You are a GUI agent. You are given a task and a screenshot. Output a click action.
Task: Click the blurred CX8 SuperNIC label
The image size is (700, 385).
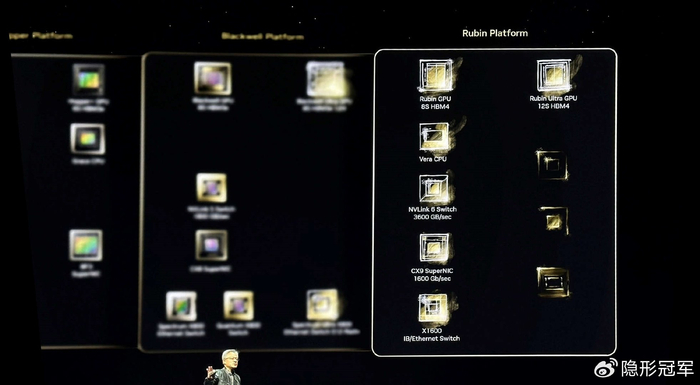pyautogui.click(x=210, y=269)
